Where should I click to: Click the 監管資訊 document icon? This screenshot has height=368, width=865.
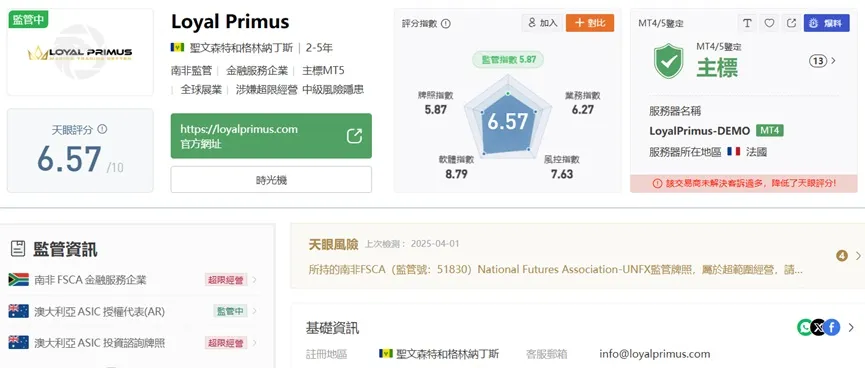coord(18,249)
